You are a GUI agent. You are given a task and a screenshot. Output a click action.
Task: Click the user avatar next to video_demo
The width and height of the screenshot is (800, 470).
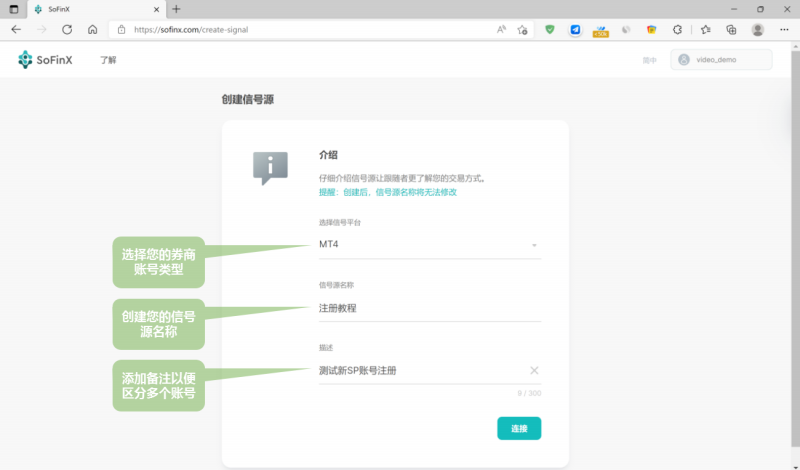coord(684,60)
